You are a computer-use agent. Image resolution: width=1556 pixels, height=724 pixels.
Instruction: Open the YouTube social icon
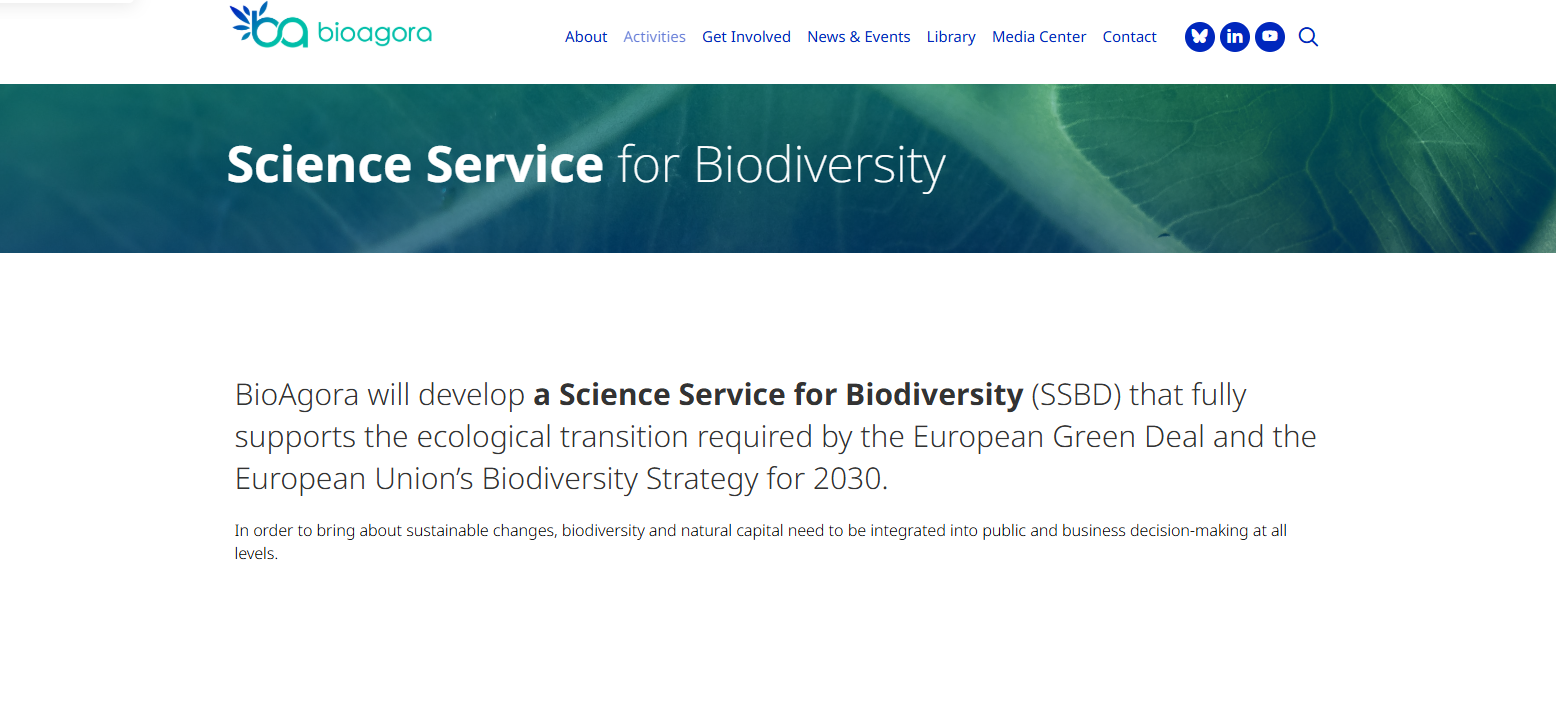1269,37
